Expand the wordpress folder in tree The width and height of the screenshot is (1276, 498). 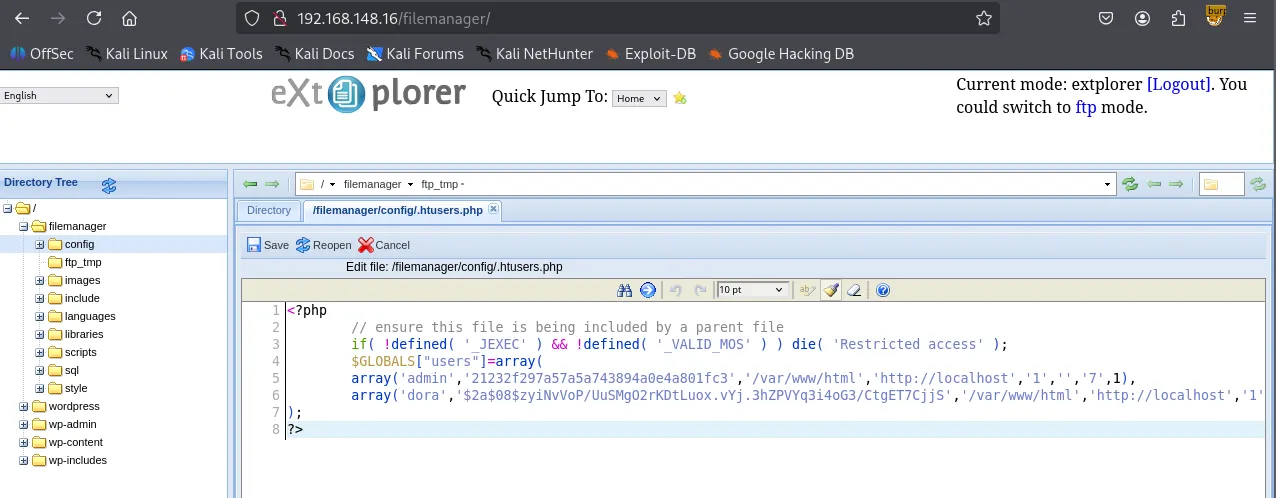point(24,407)
